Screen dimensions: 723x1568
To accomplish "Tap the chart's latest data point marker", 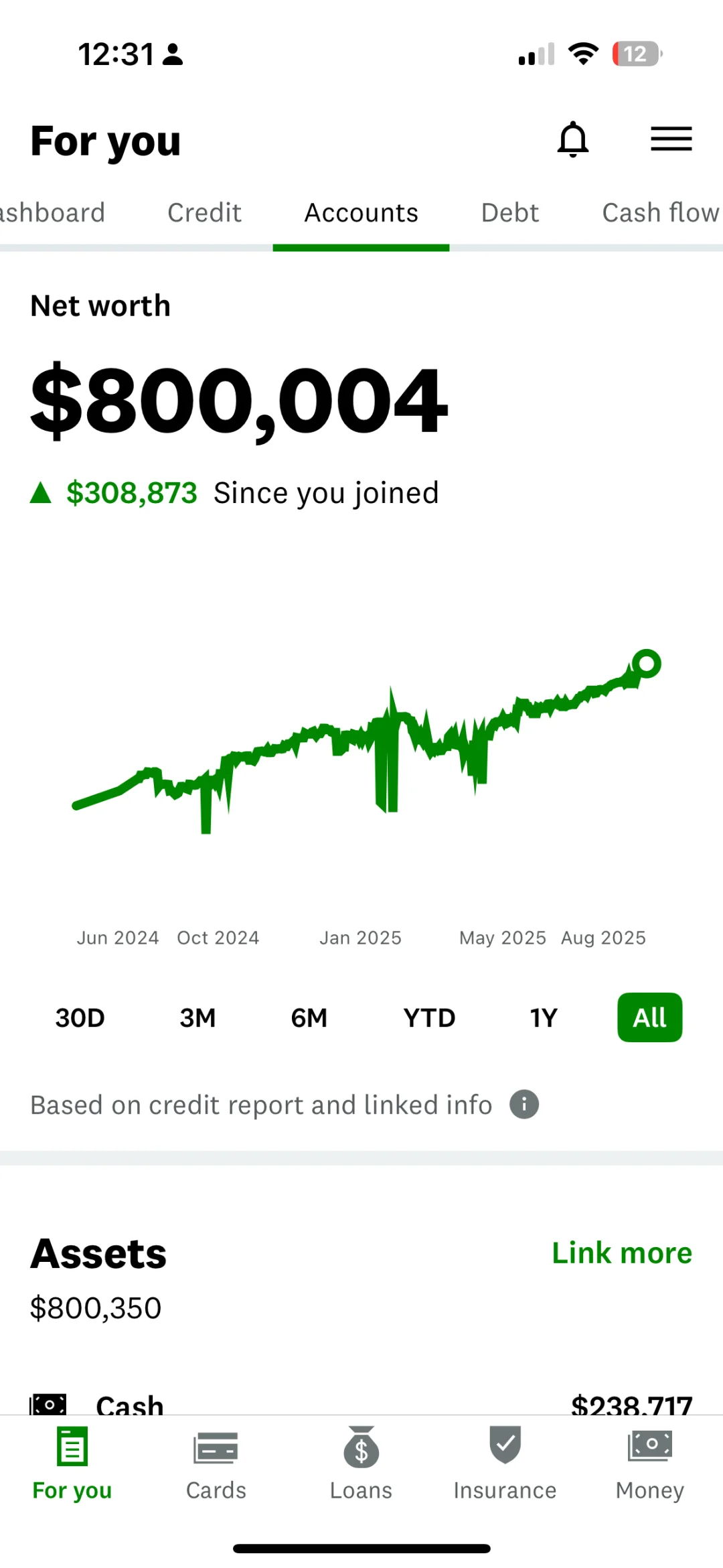I will (x=647, y=664).
